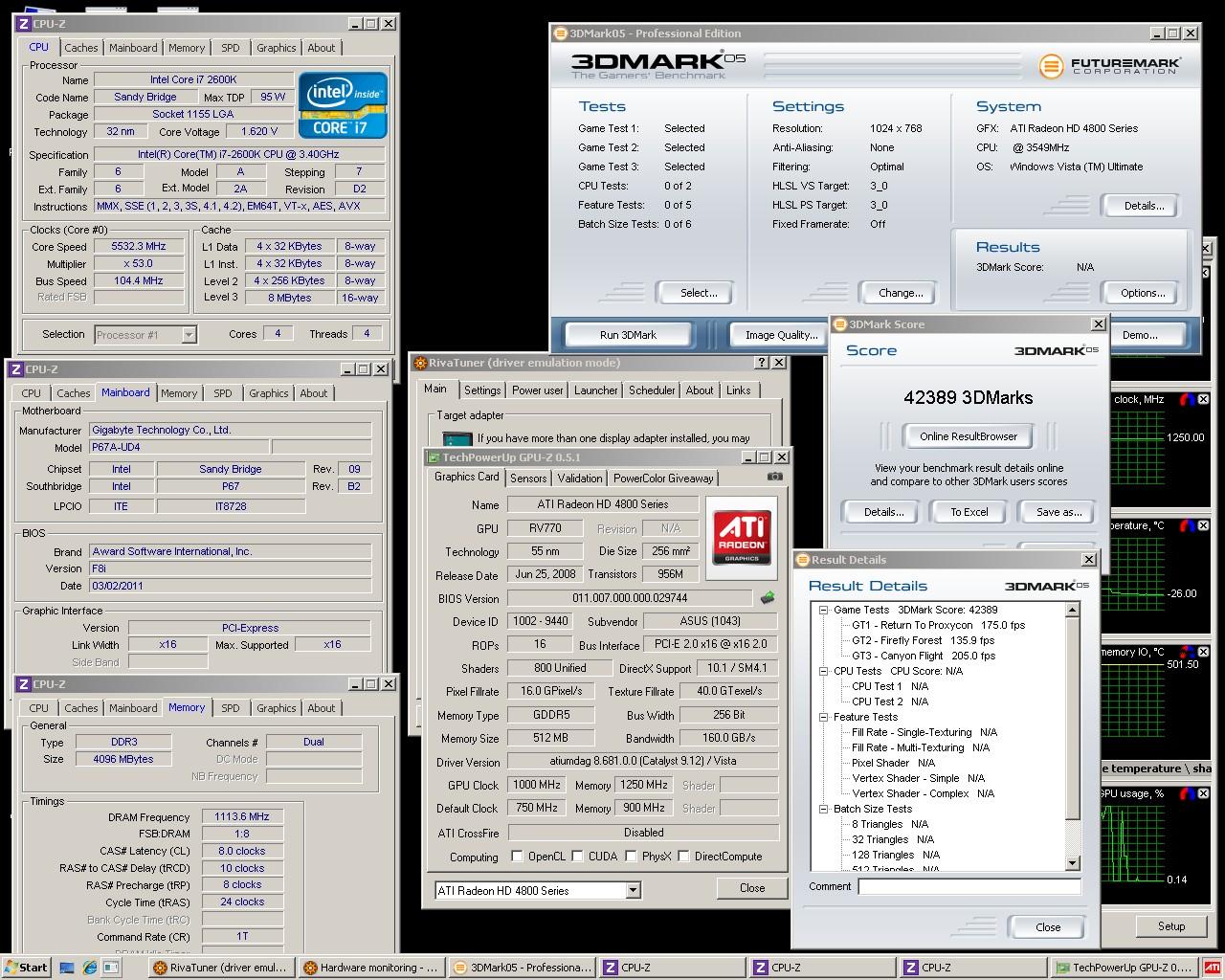Select GT3 - Canyon Flight result row
Viewport: 1225px width, 980px height.
[x=924, y=656]
